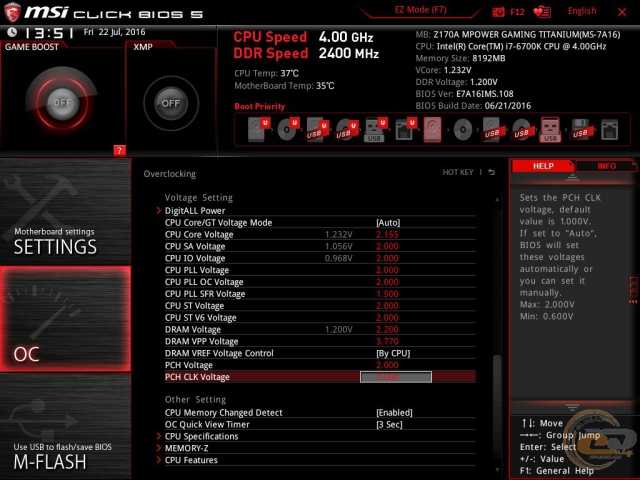The height and width of the screenshot is (480, 640).
Task: Click the help panel bottom handle
Action: [x=572, y=407]
